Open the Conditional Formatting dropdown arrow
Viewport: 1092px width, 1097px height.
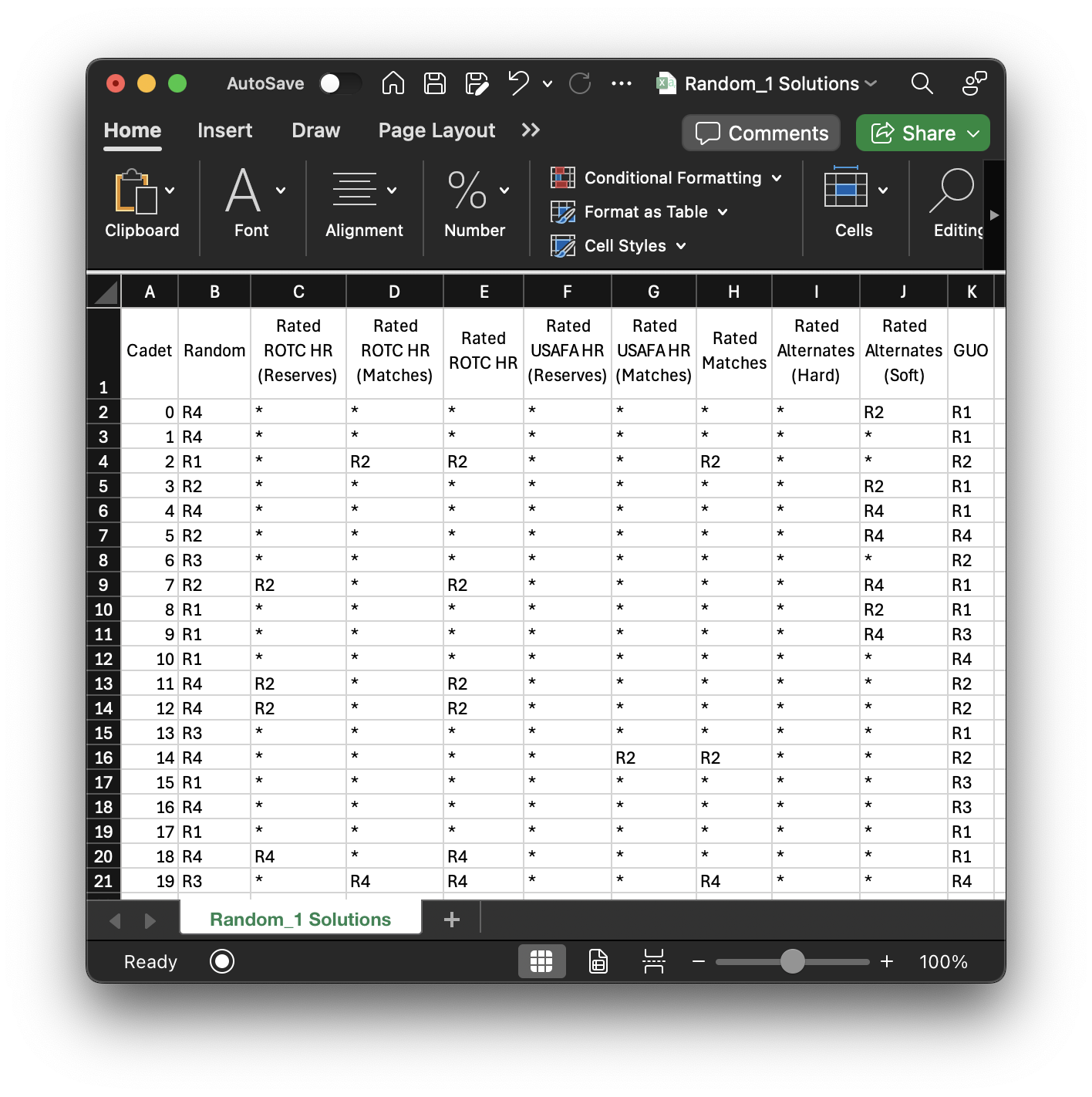[777, 178]
